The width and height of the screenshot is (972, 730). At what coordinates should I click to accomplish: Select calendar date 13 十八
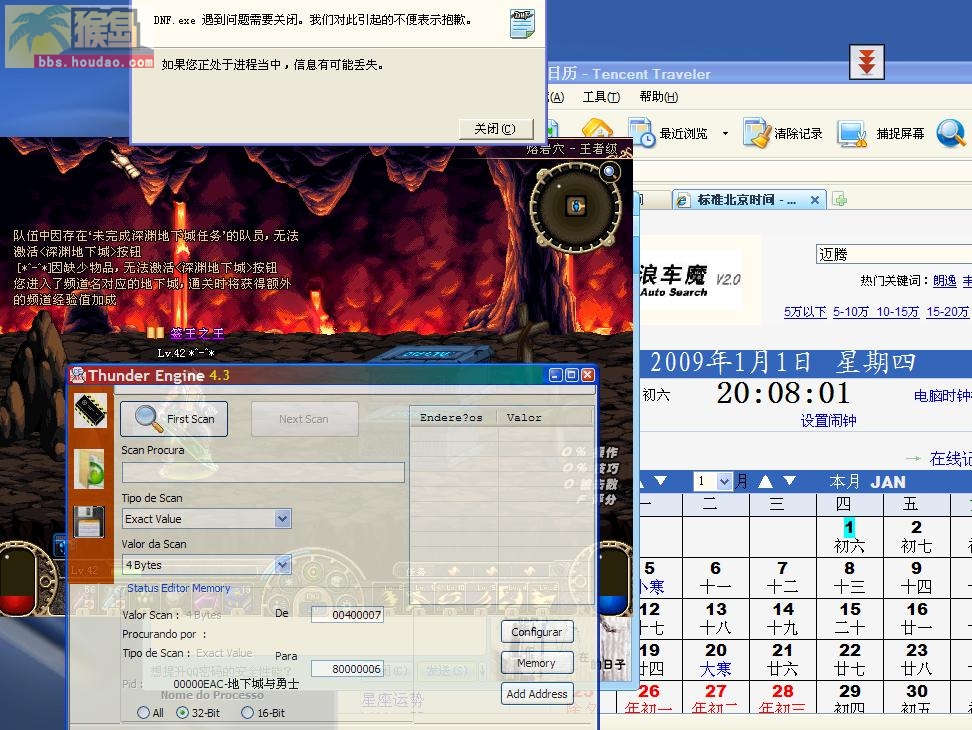[x=715, y=618]
